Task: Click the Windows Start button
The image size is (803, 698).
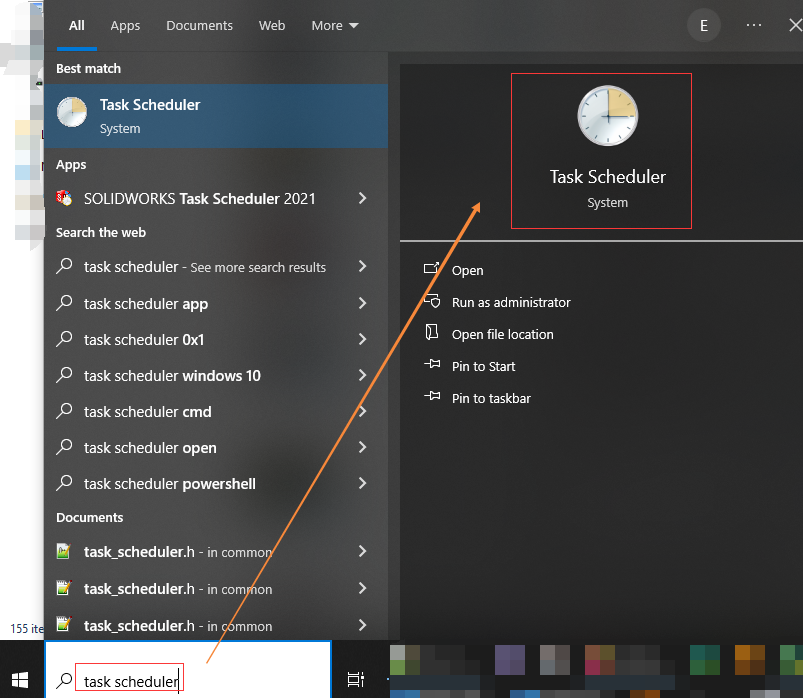Action: [20, 680]
